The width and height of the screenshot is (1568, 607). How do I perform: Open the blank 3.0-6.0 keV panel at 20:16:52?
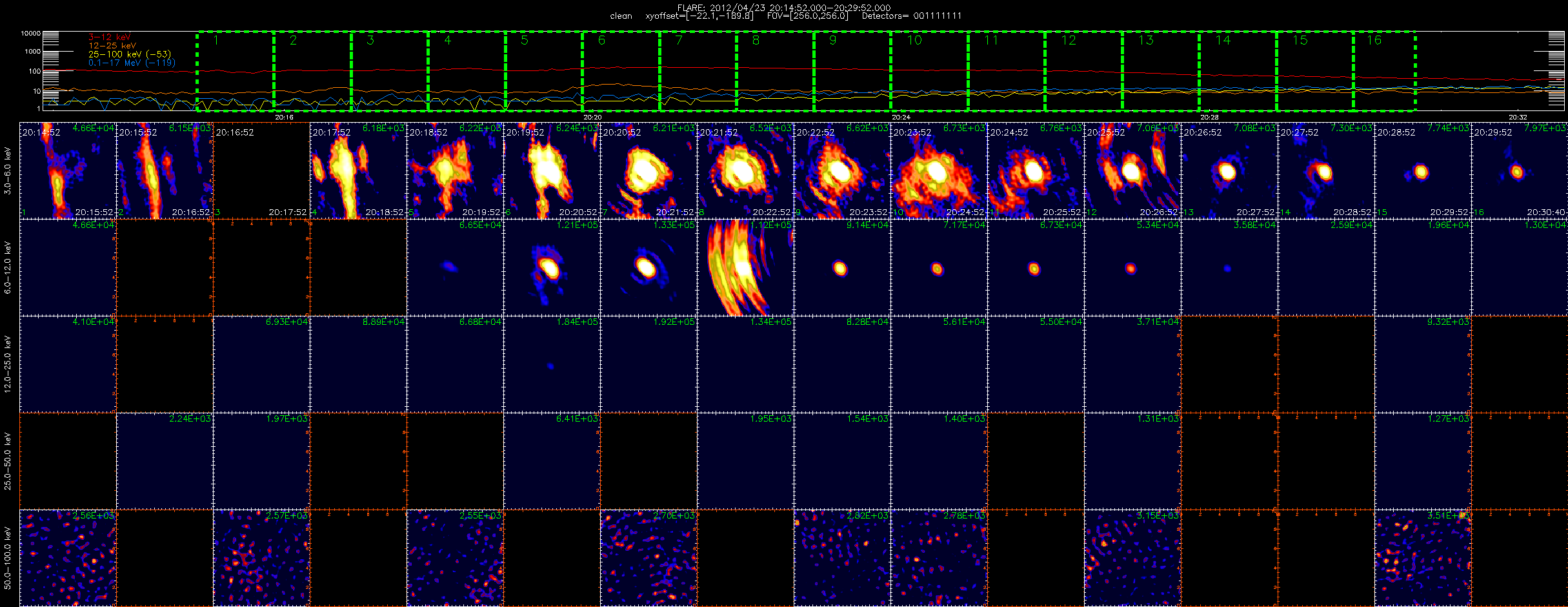[x=261, y=170]
